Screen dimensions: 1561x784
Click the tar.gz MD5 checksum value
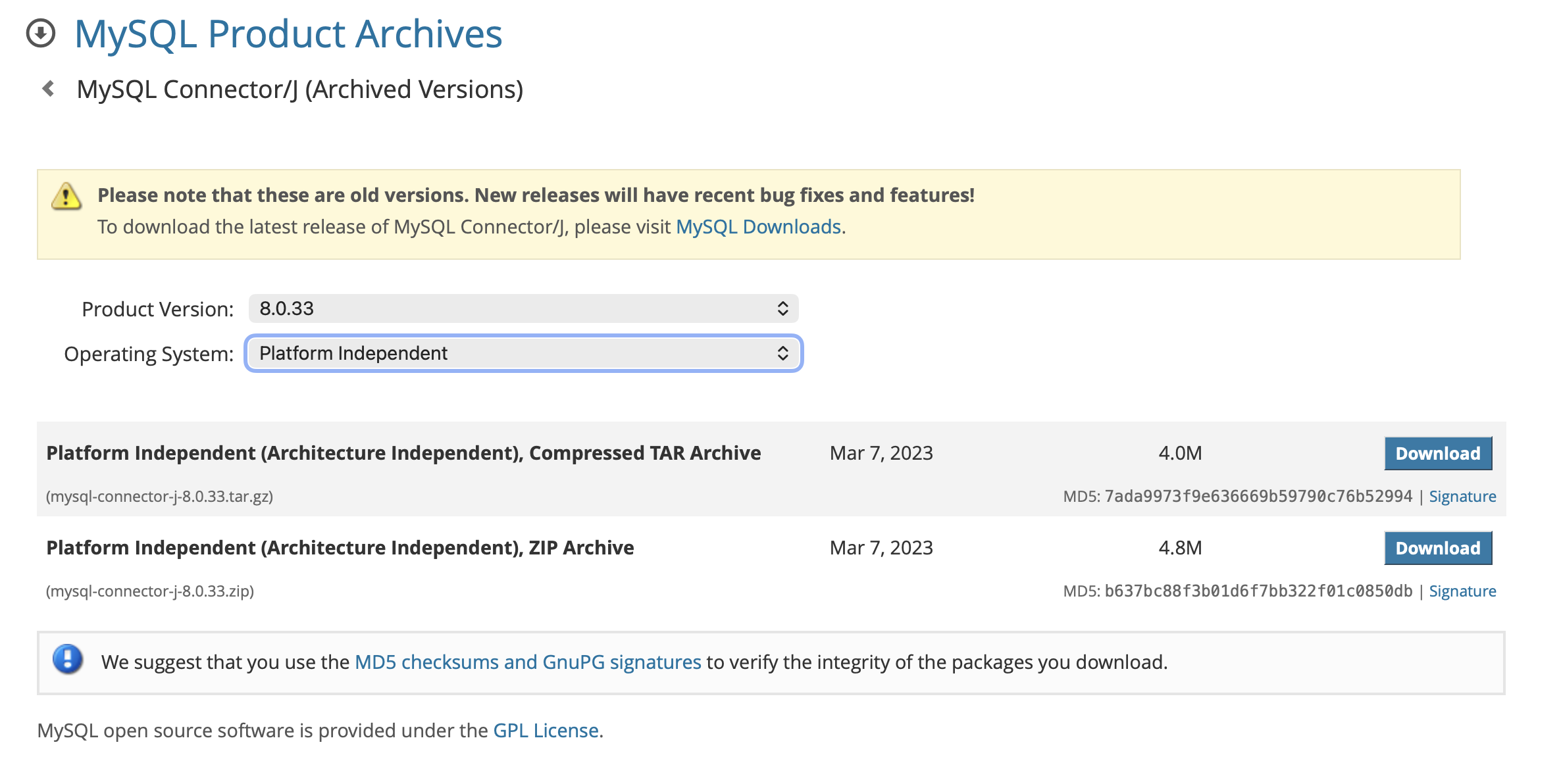click(1258, 497)
